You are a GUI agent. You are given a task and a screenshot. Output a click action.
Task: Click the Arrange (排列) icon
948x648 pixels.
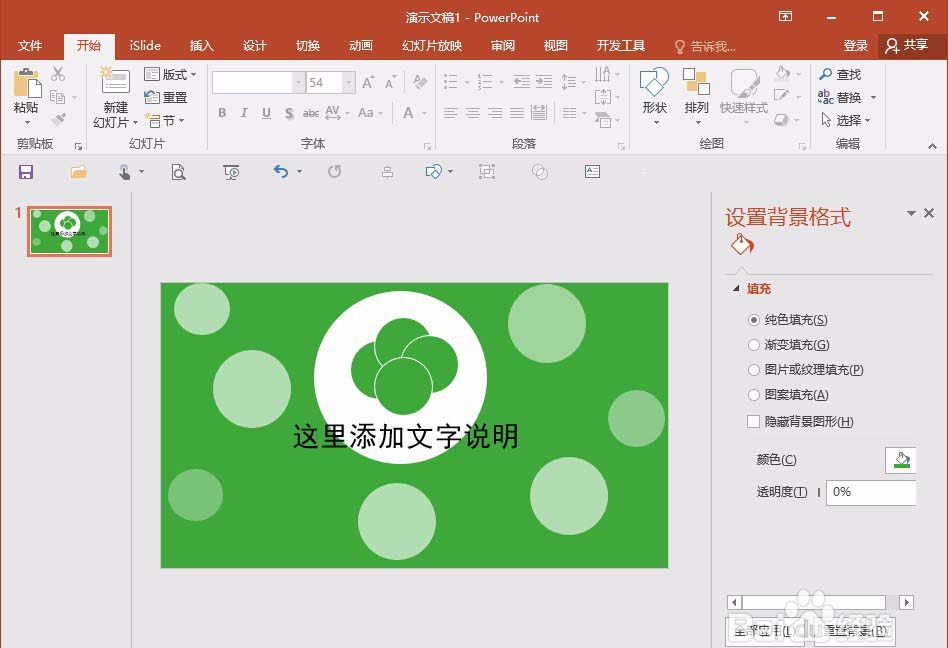pyautogui.click(x=696, y=82)
